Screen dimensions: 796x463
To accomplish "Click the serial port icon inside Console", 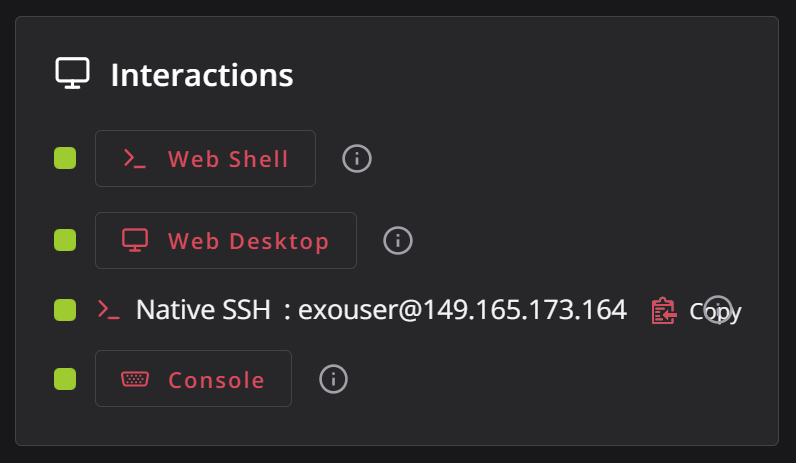I will (135, 379).
